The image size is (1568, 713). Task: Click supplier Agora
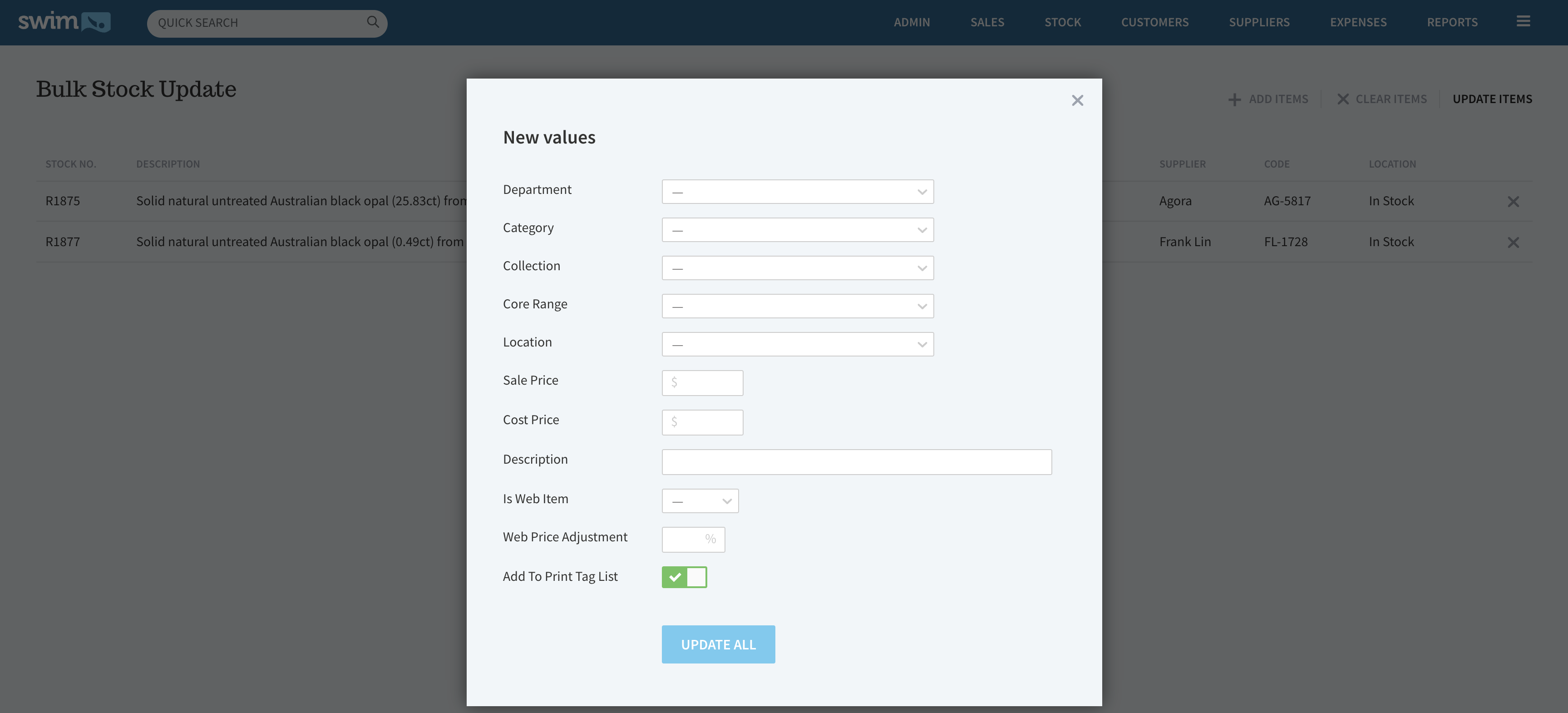pyautogui.click(x=1175, y=201)
